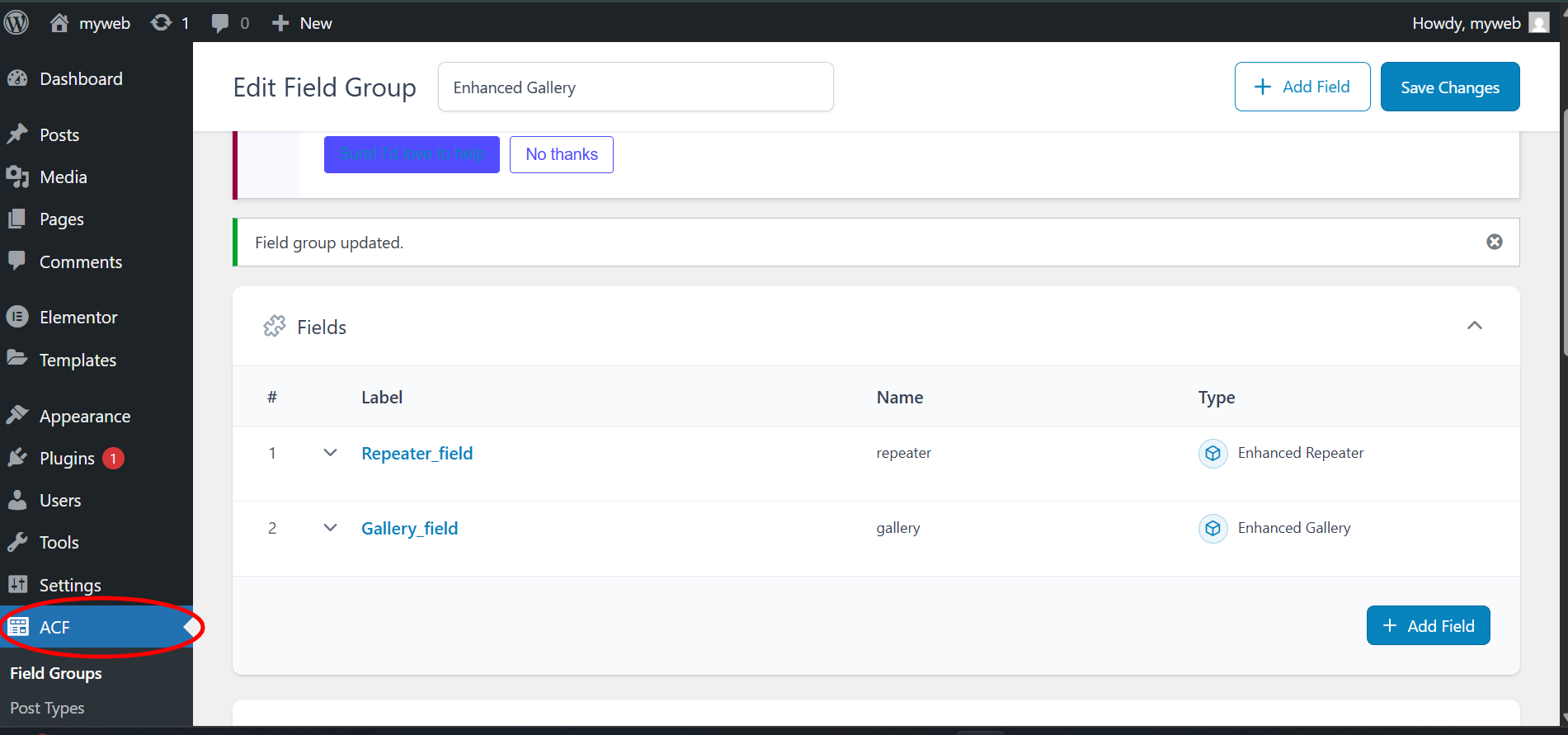Click the Comments sidebar icon
This screenshot has width=1568, height=735.
(17, 261)
